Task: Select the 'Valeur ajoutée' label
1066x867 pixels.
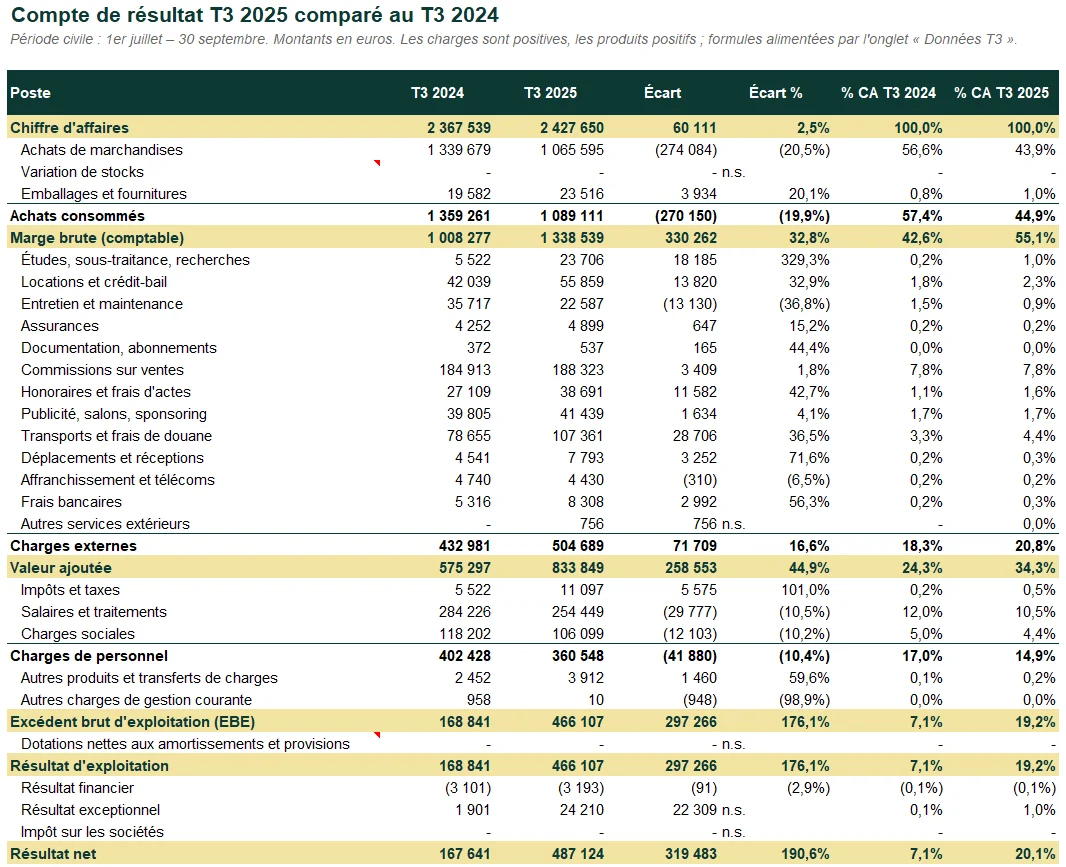Action: click(x=61, y=568)
